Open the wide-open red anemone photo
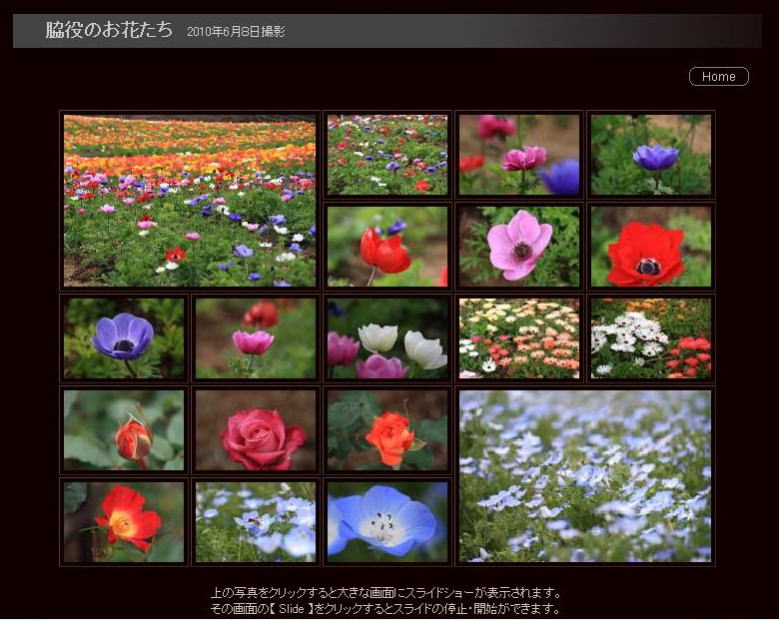 (651, 246)
